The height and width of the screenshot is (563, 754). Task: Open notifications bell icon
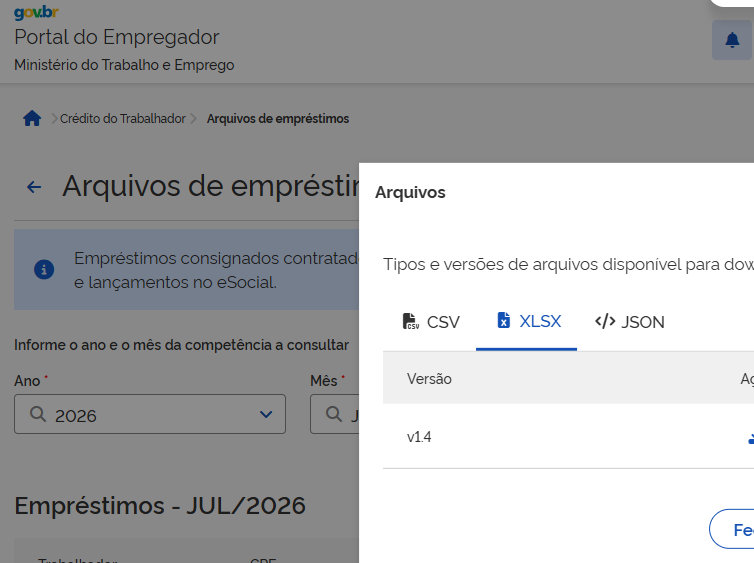(x=732, y=40)
